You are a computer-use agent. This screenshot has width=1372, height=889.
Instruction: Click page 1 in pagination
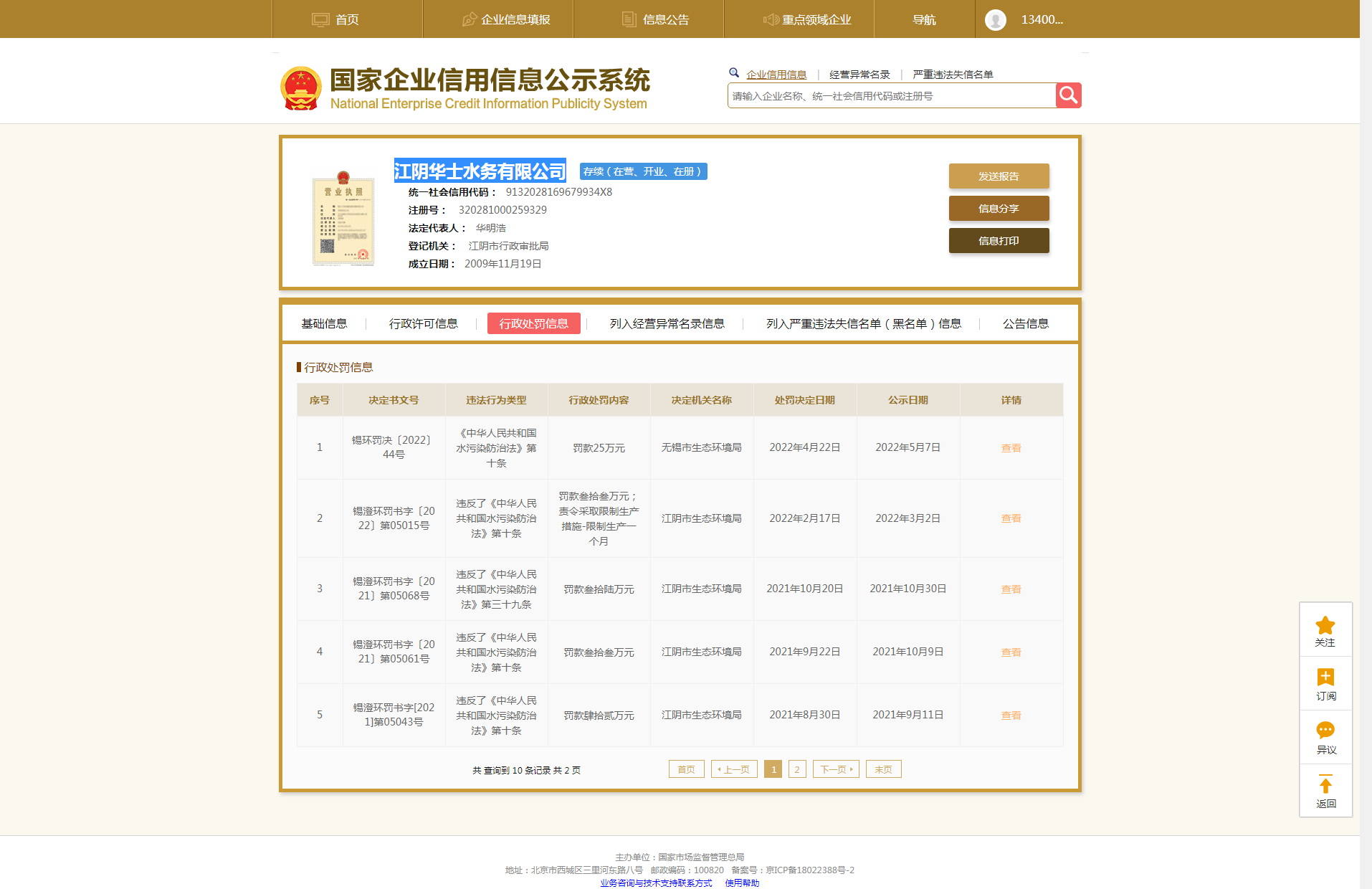[773, 769]
